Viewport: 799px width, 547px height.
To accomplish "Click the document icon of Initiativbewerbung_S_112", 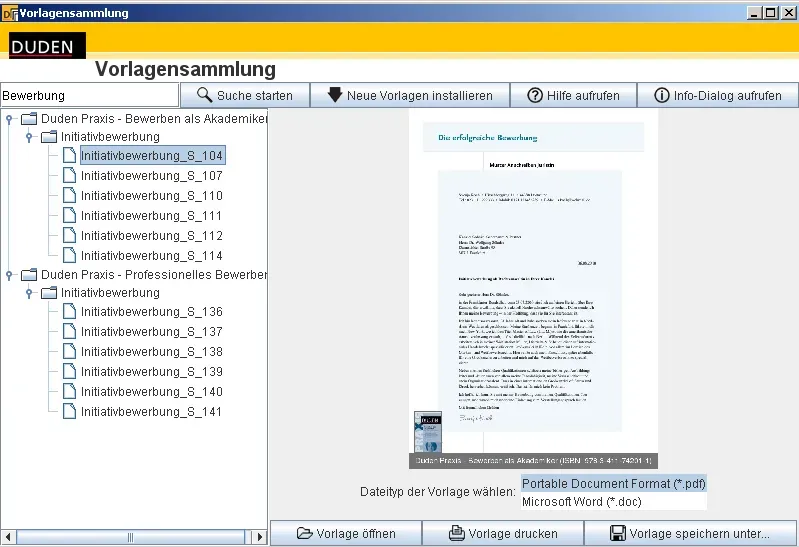I will [69, 235].
